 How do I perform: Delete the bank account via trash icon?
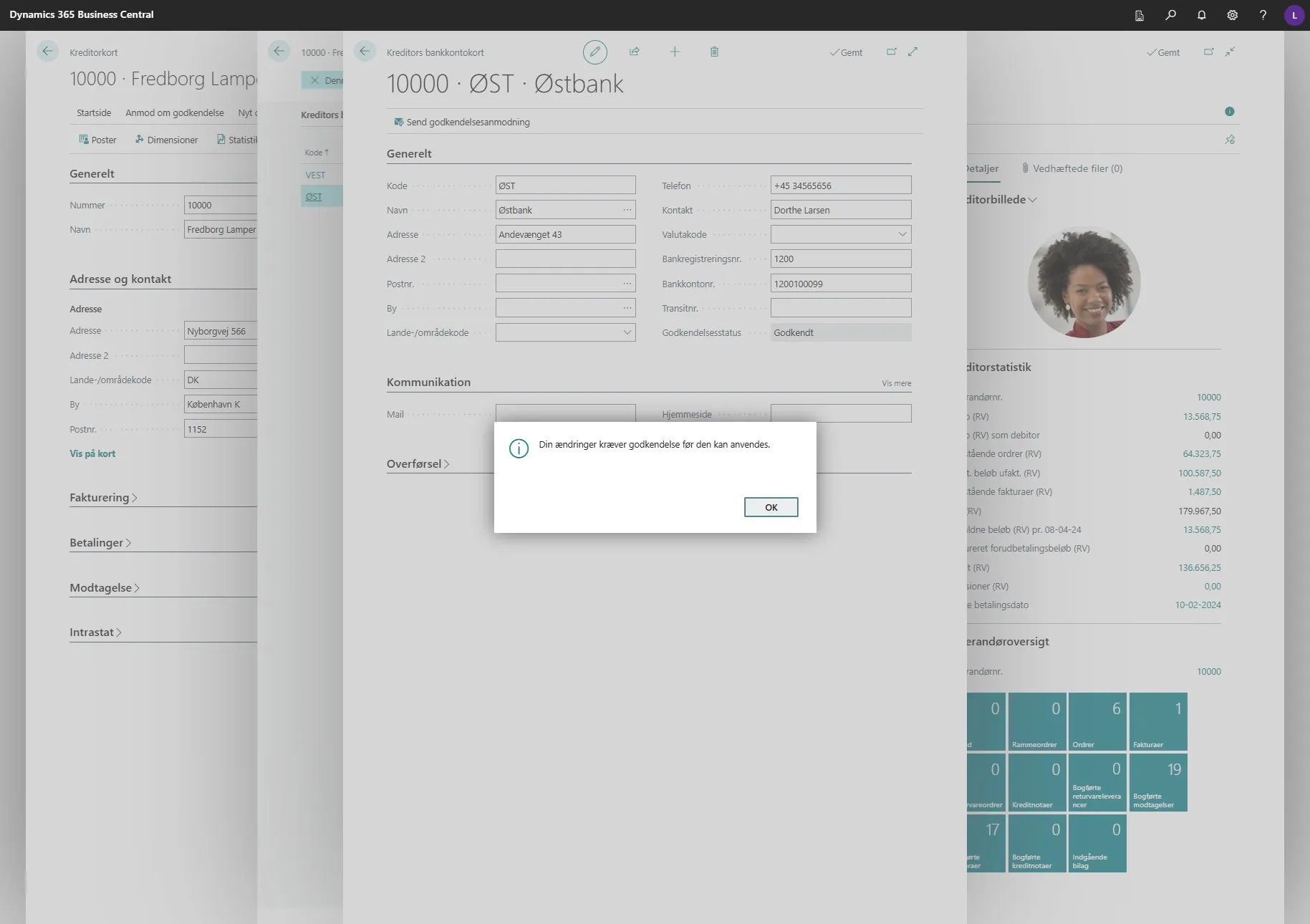tap(714, 52)
